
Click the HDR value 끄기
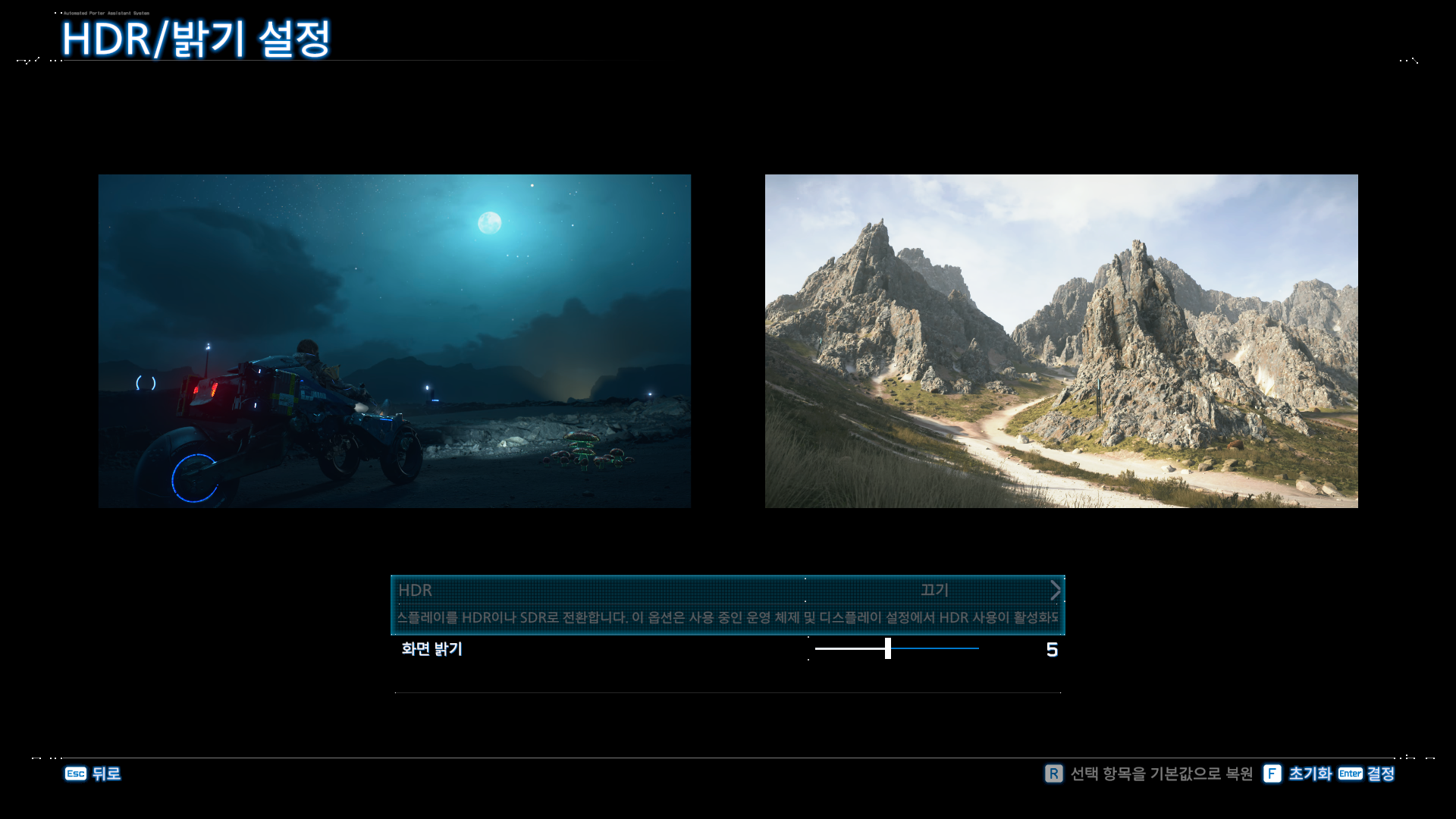point(934,590)
